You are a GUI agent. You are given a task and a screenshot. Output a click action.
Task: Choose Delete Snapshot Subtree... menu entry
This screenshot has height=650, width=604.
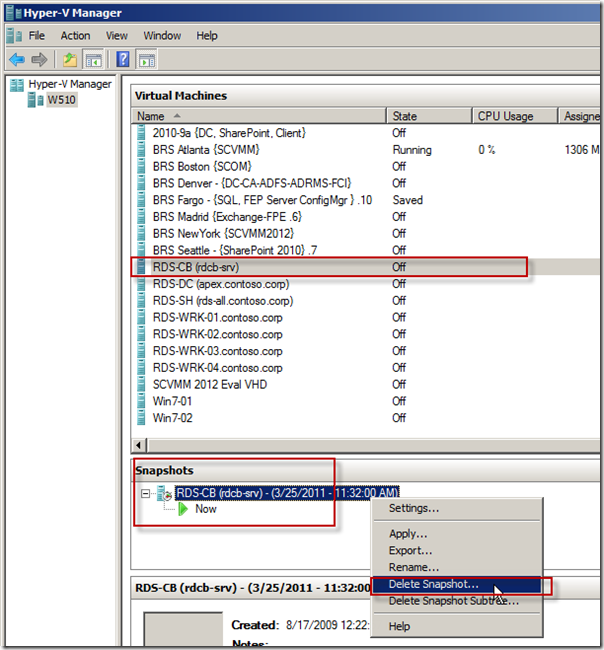tap(457, 601)
